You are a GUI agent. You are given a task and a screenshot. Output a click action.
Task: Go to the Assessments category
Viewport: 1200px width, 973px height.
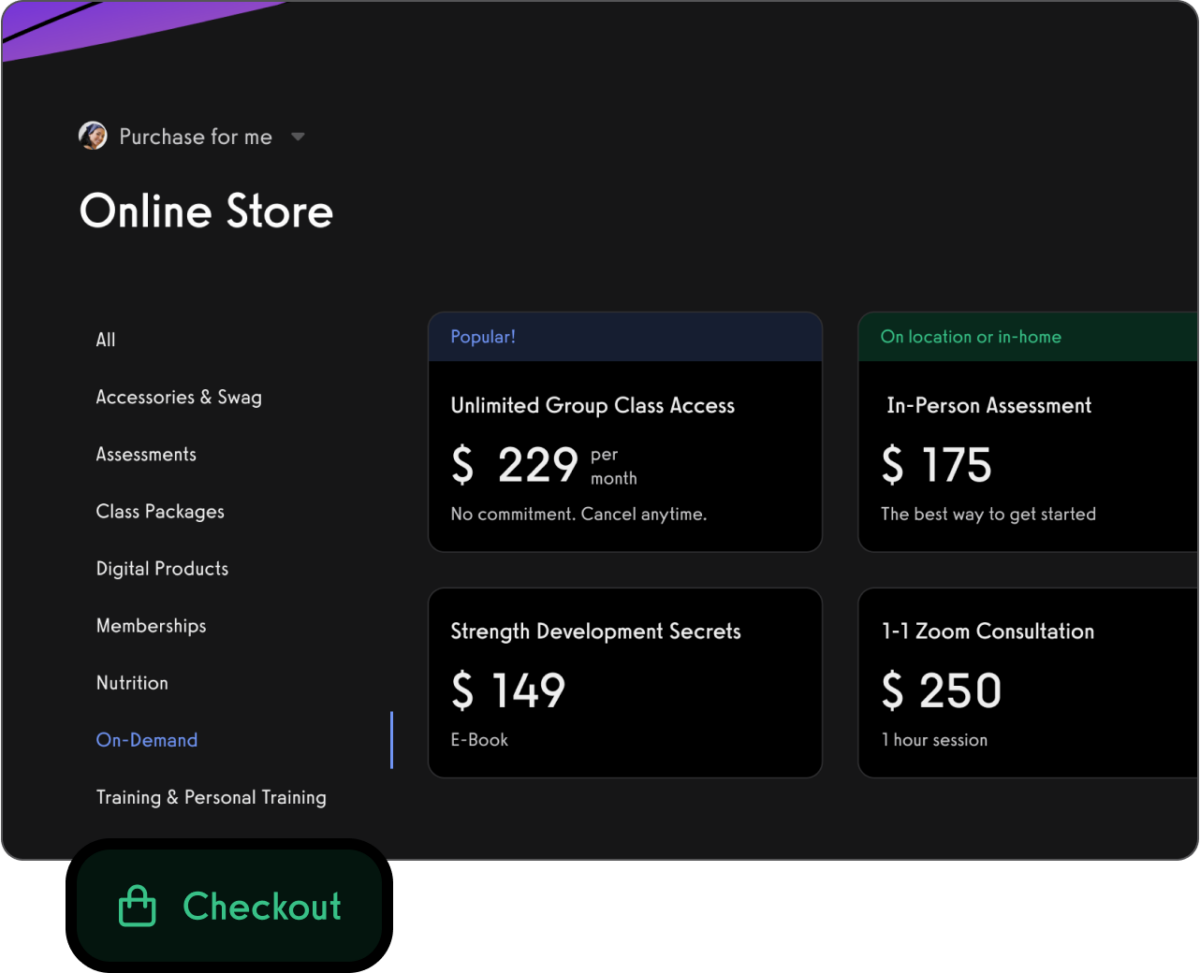point(146,454)
